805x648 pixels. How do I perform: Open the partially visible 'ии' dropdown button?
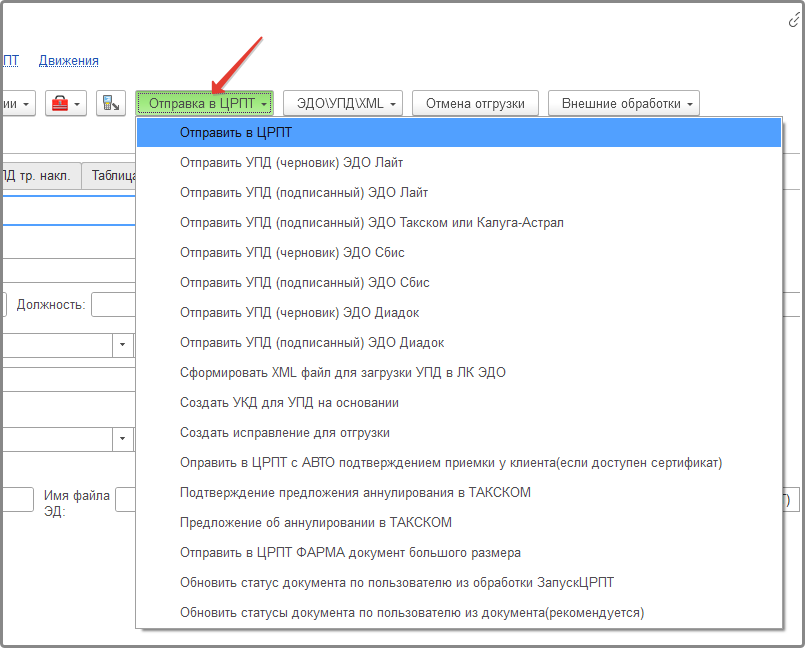pyautogui.click(x=18, y=104)
